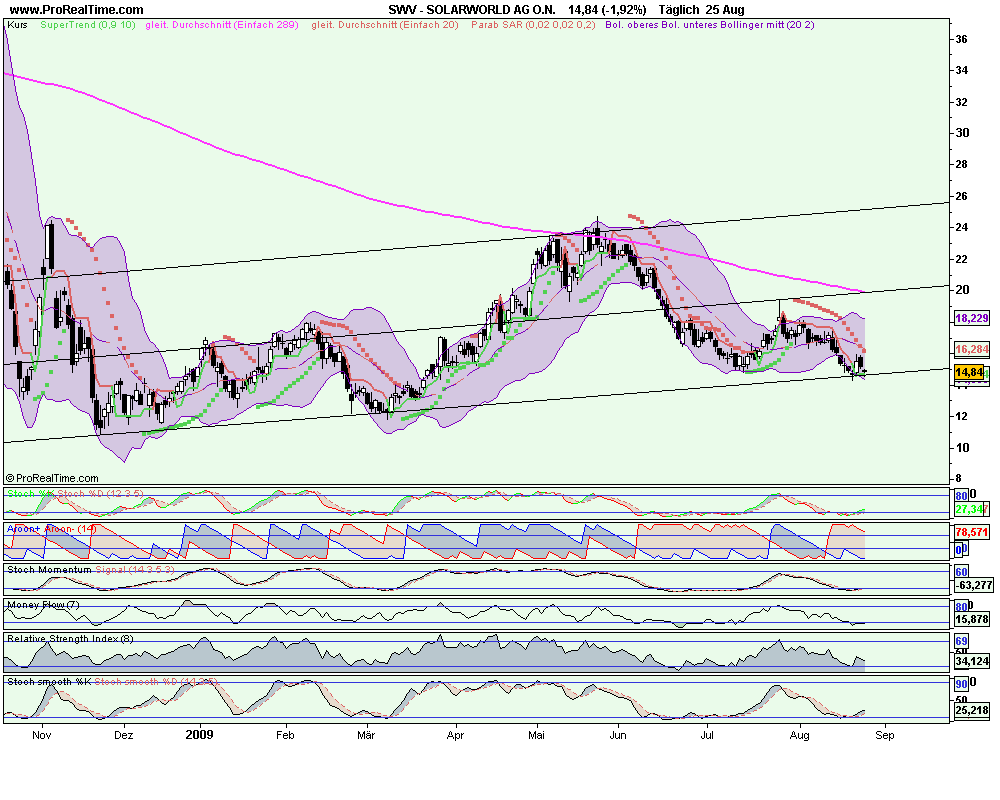Select the Money Flow (7) label
This screenshot has width=1000, height=800.
tap(43, 605)
